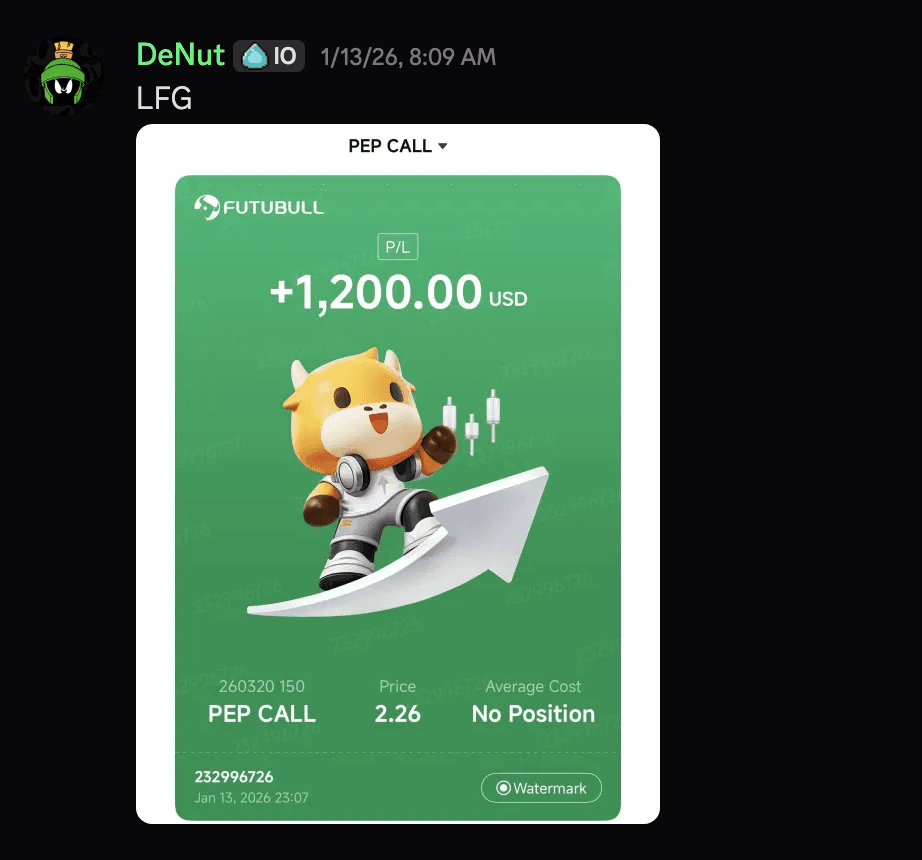Click the Average Cost No Position field

point(533,702)
